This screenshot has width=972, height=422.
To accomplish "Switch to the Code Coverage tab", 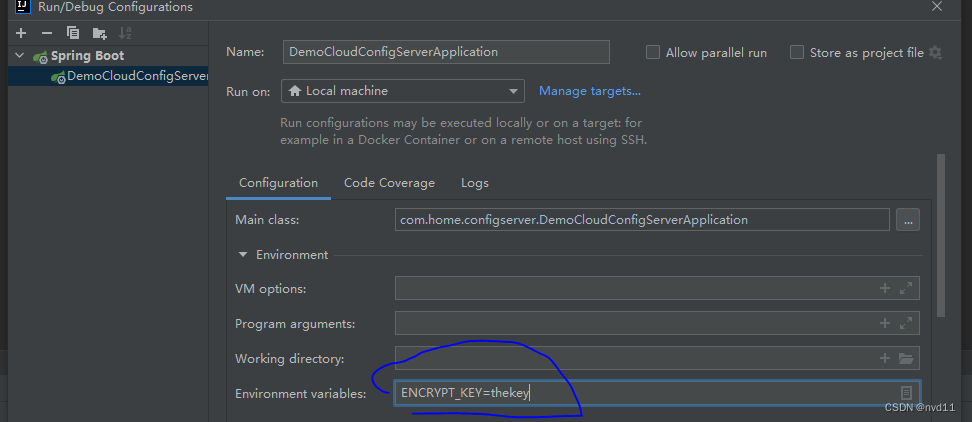I will (x=389, y=183).
